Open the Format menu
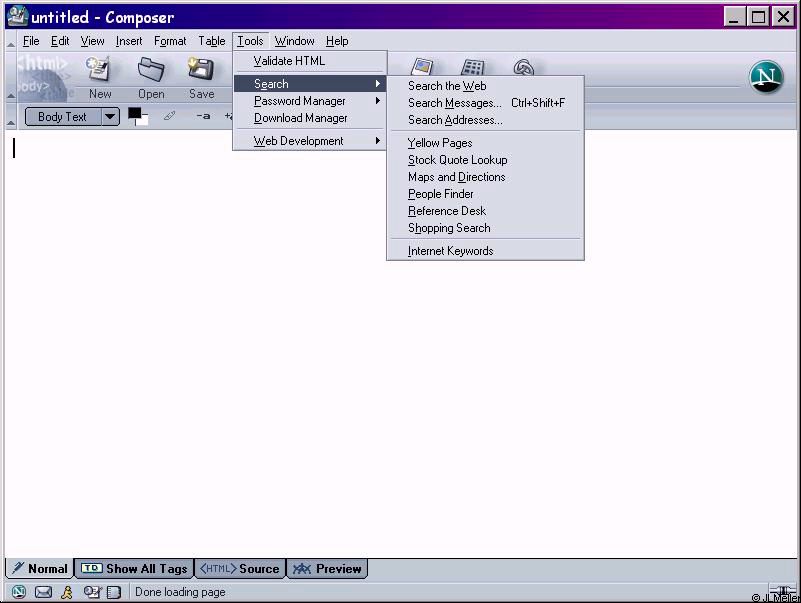Image resolution: width=801 pixels, height=603 pixels. [x=170, y=41]
